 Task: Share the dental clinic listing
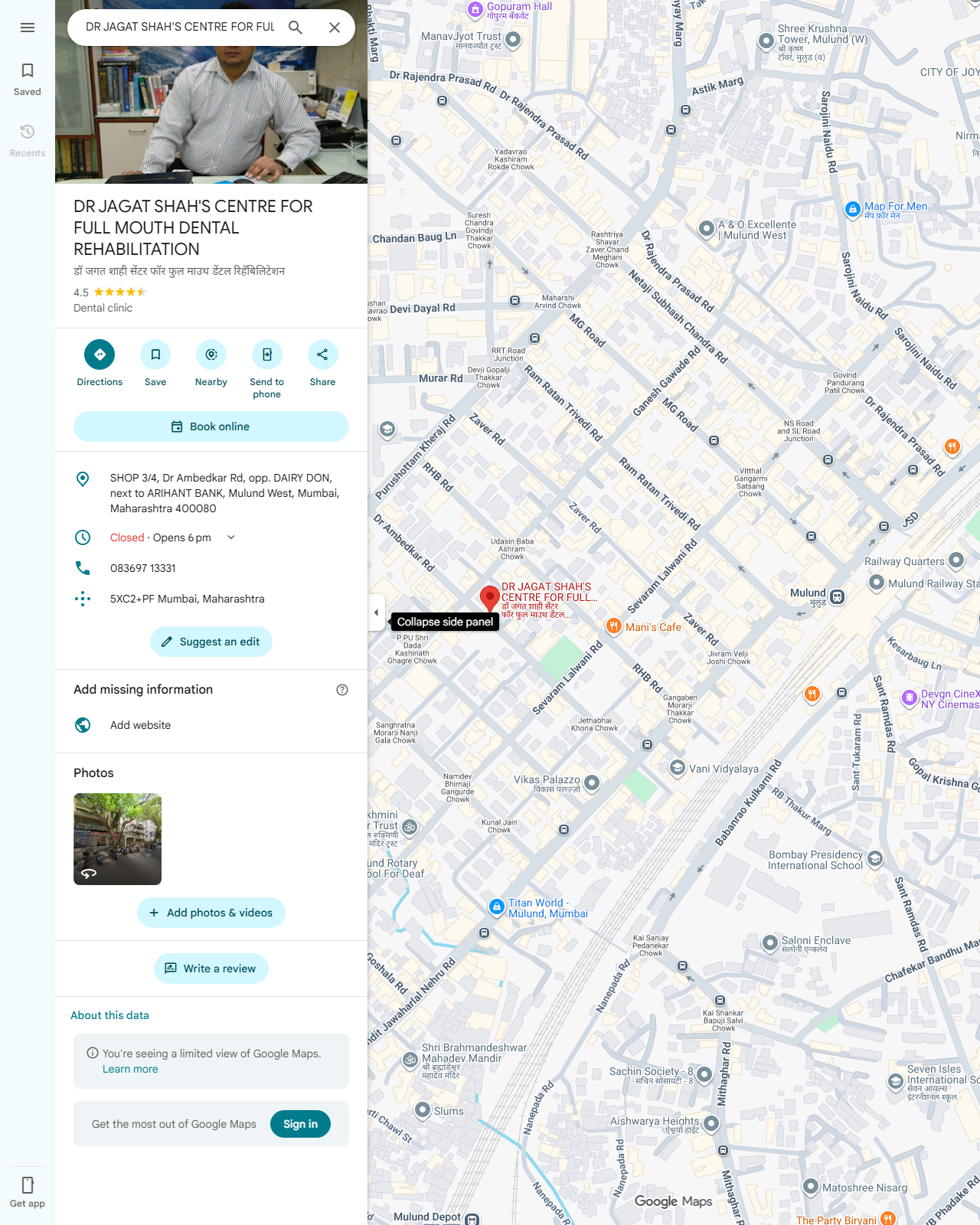tap(322, 364)
